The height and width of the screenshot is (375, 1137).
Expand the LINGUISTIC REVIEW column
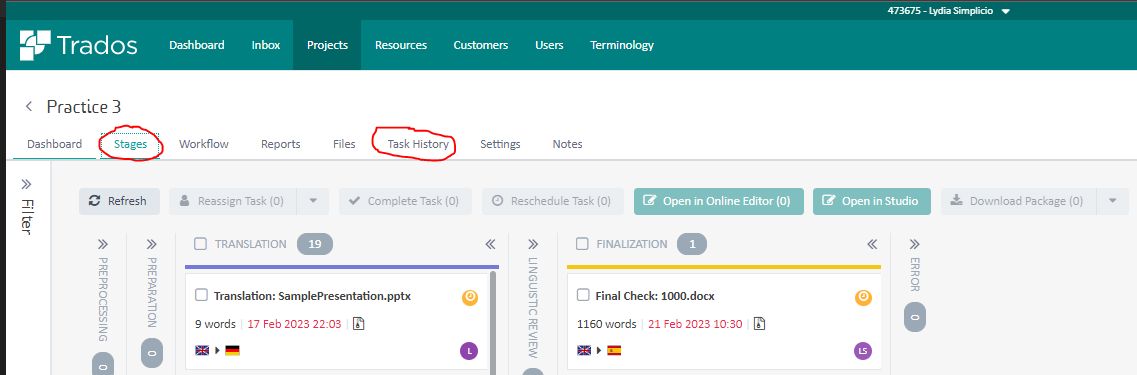[533, 244]
